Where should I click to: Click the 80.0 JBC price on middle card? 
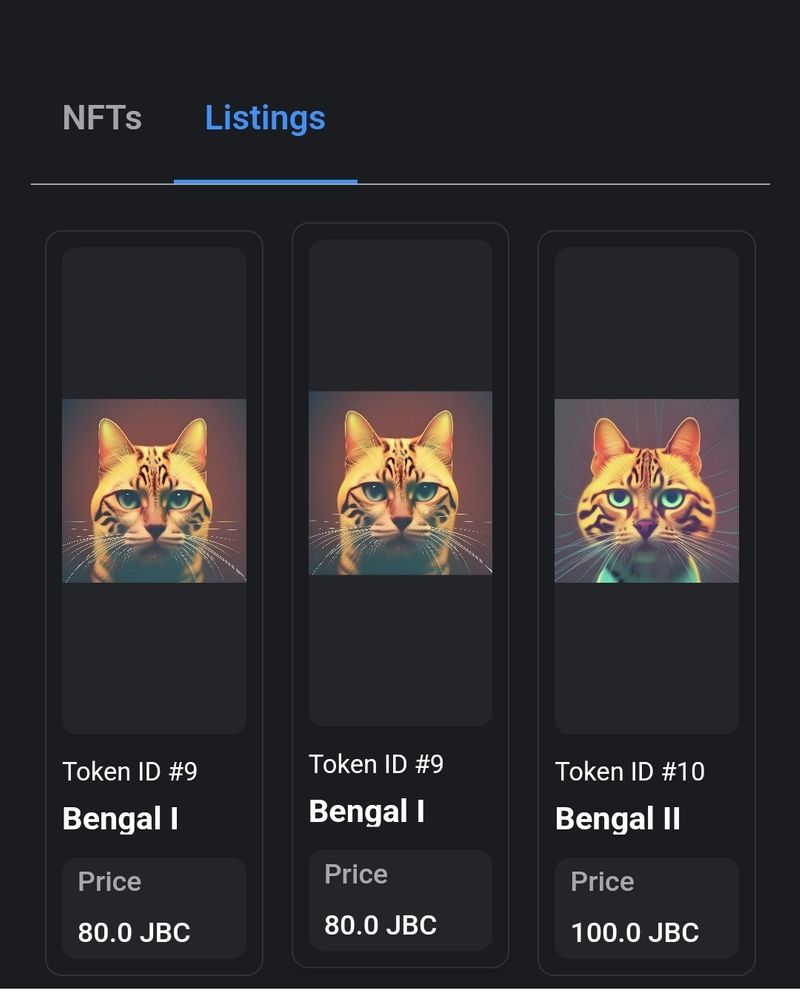click(381, 925)
